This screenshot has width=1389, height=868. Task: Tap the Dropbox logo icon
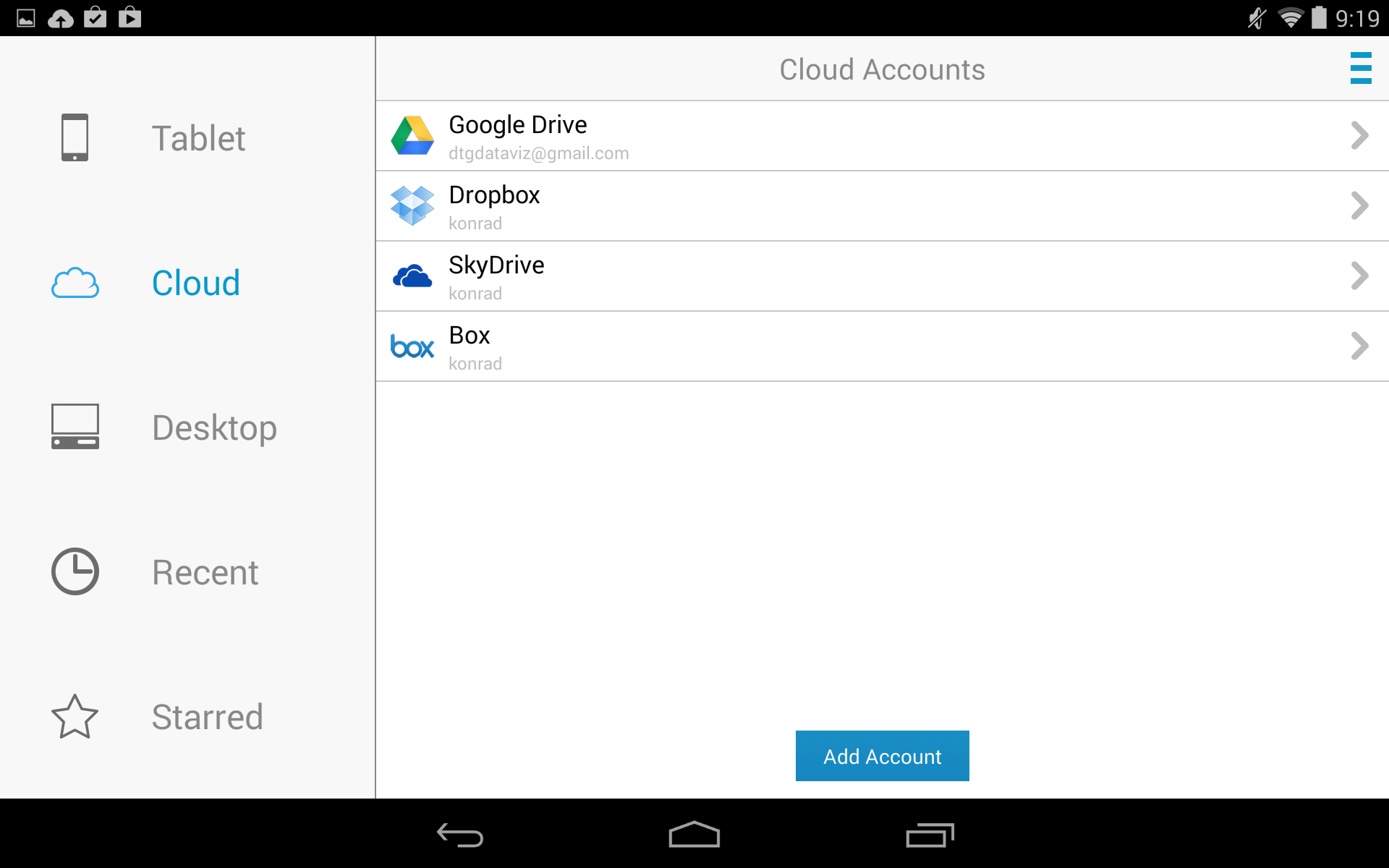click(x=412, y=205)
